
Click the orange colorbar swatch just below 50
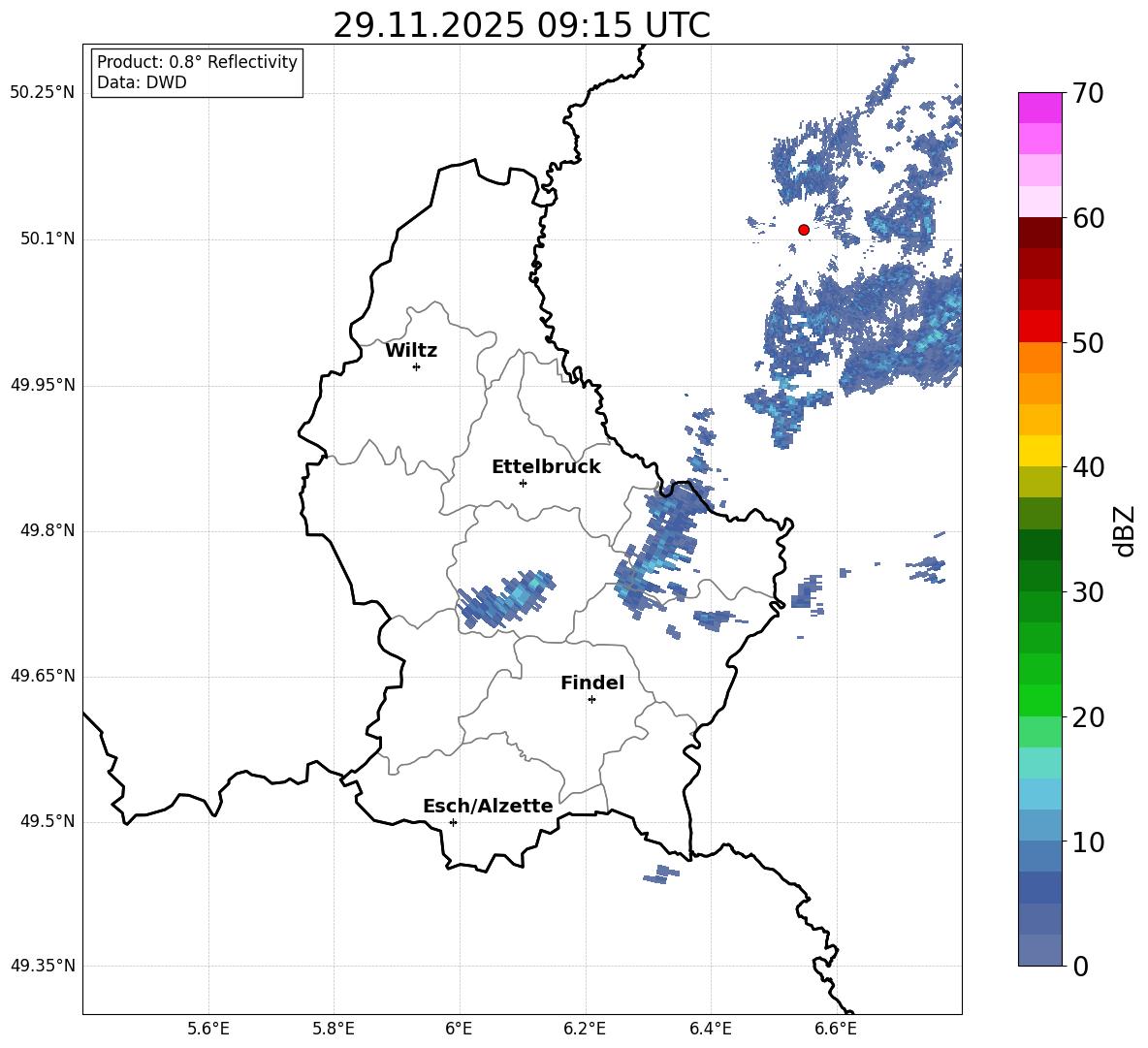pos(1039,357)
